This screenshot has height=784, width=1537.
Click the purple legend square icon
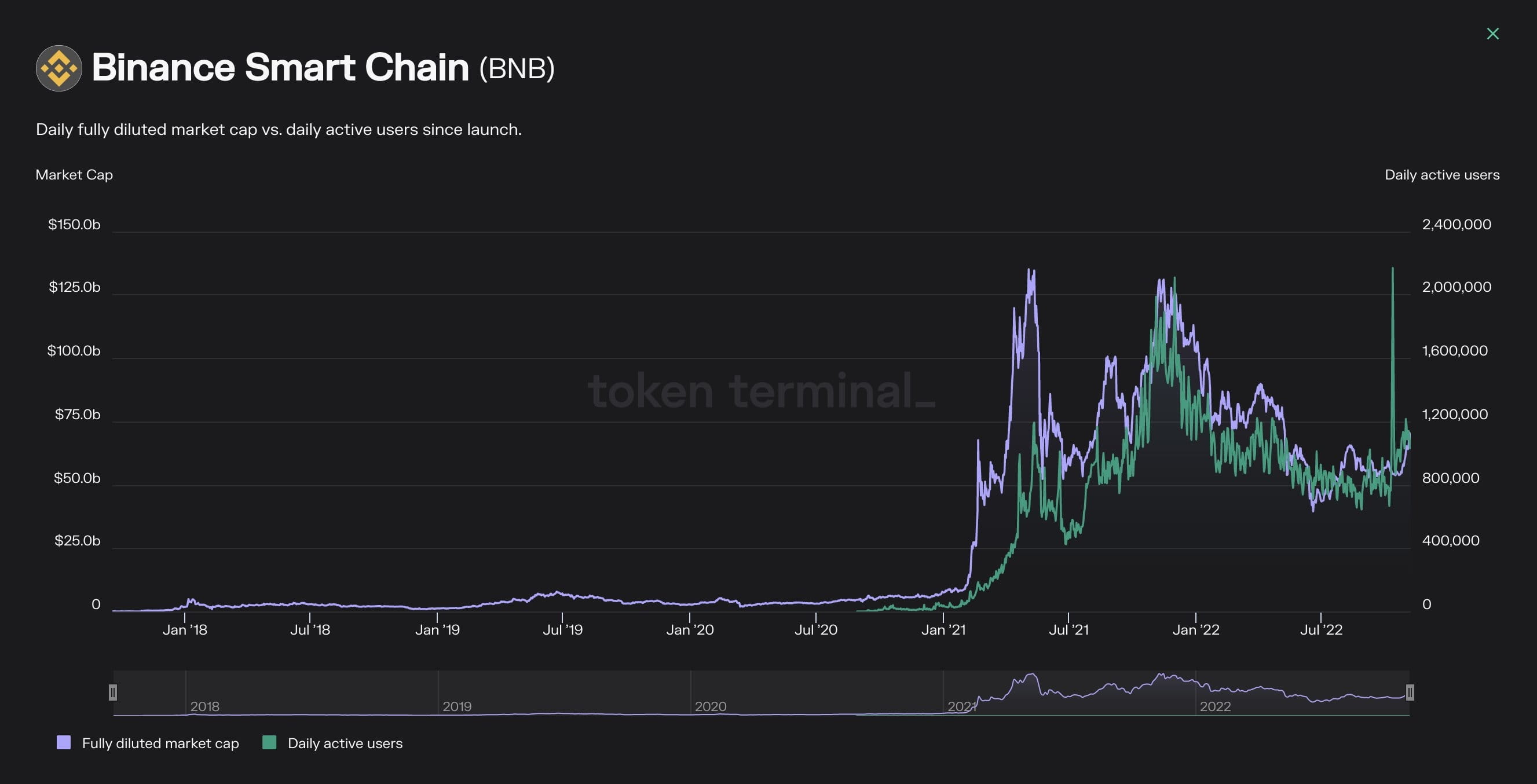pos(65,743)
